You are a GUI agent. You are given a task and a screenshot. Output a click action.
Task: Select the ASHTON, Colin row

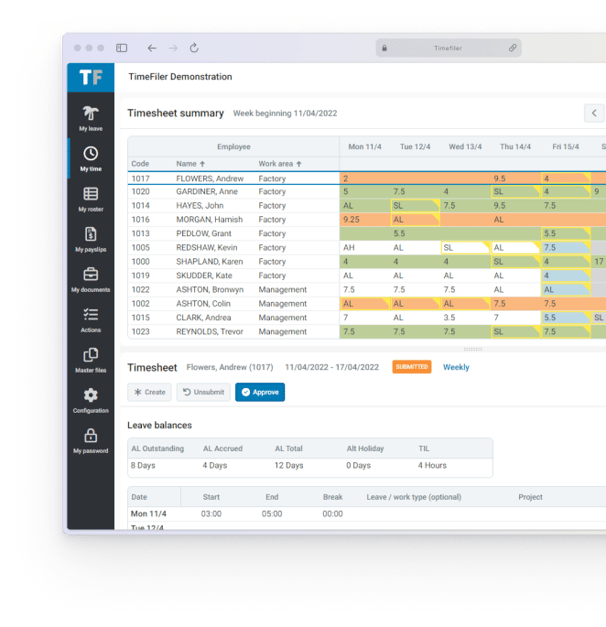click(367, 304)
